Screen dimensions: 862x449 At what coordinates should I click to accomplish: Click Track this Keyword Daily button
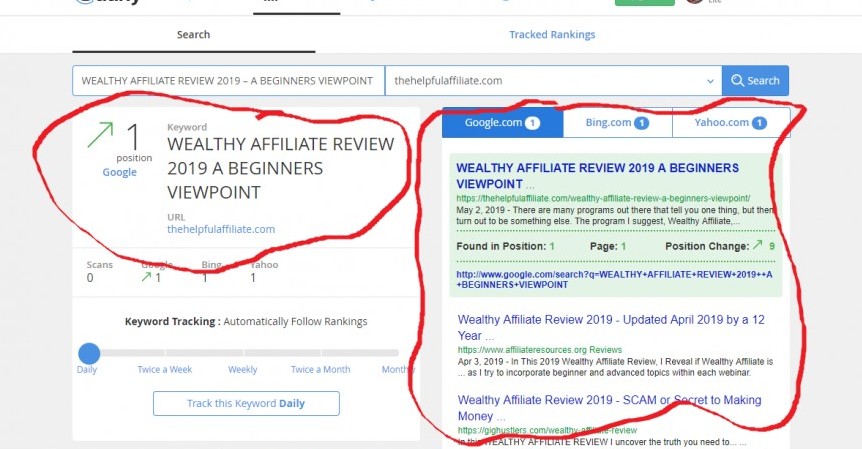click(246, 403)
